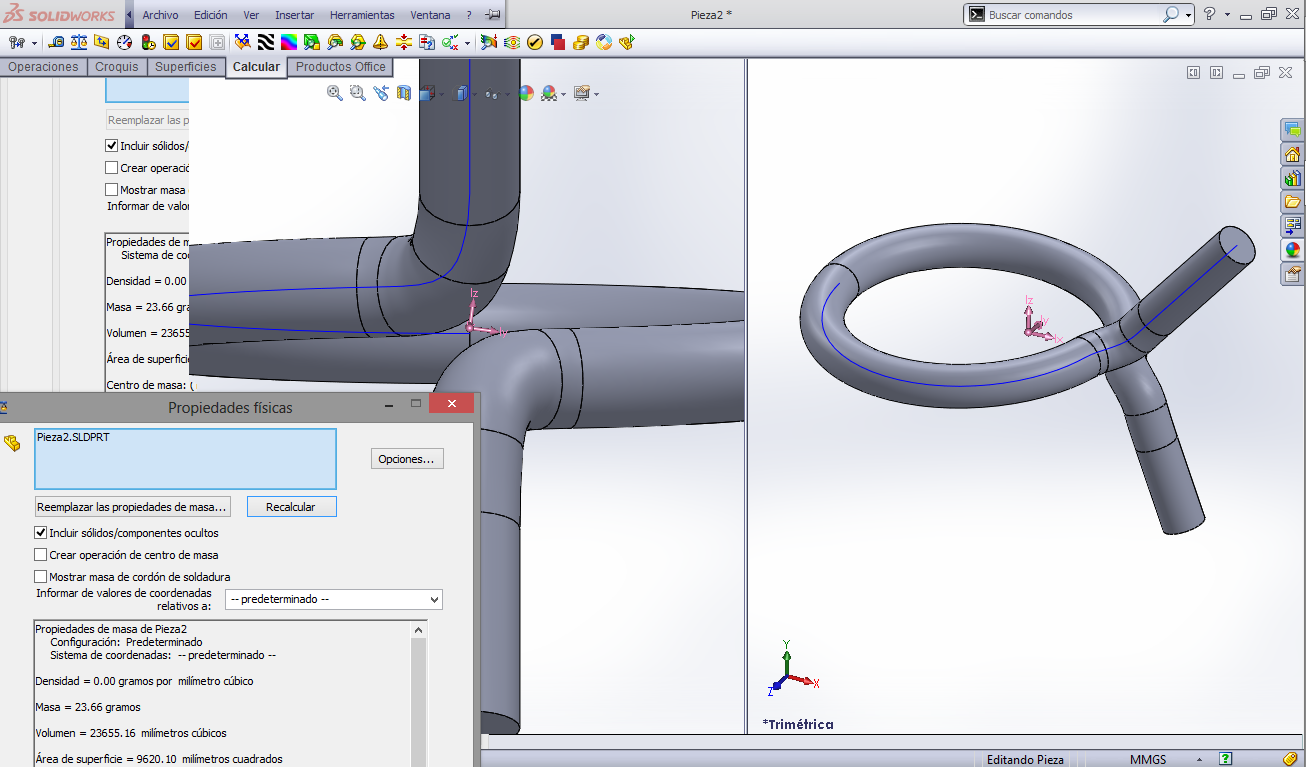Expand the Check Document dropdown arrow
The height and width of the screenshot is (767, 1306).
467,43
